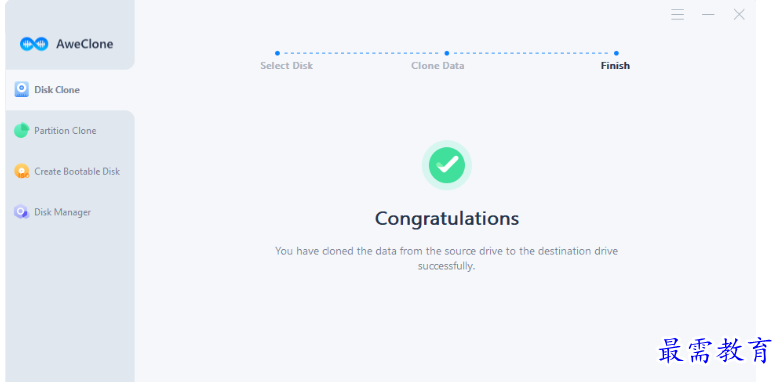Open the hamburger menu icon
780x382 pixels.
677,14
